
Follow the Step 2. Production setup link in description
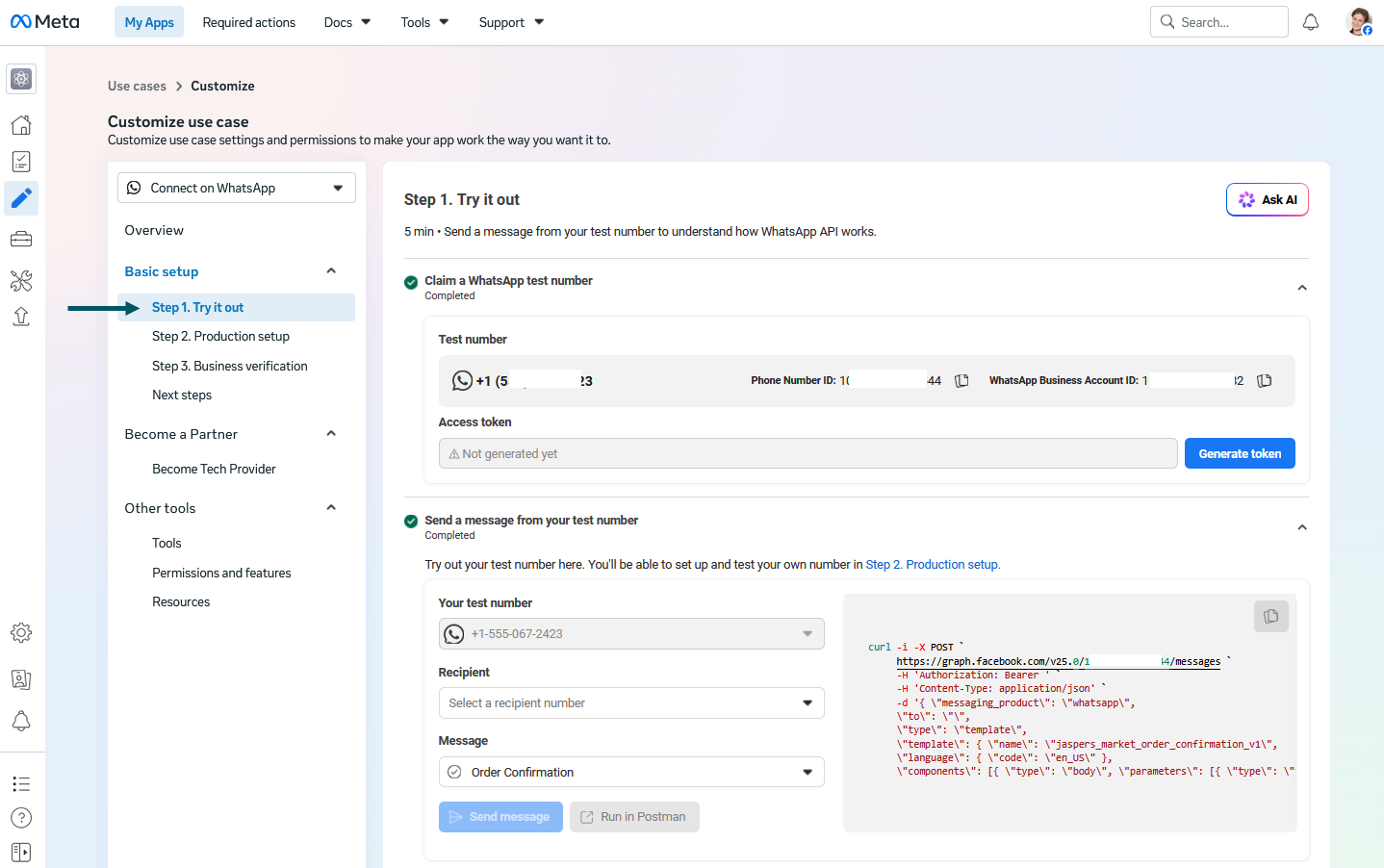click(x=933, y=565)
